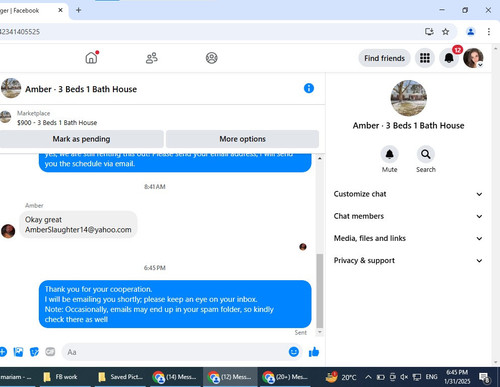Click the install app icon in address bar
Screen dimensions: 500x387
[429, 32]
